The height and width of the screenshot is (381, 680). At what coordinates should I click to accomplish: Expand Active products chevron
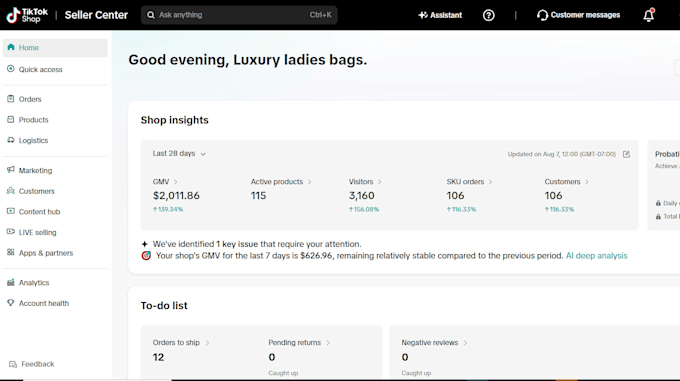310,182
